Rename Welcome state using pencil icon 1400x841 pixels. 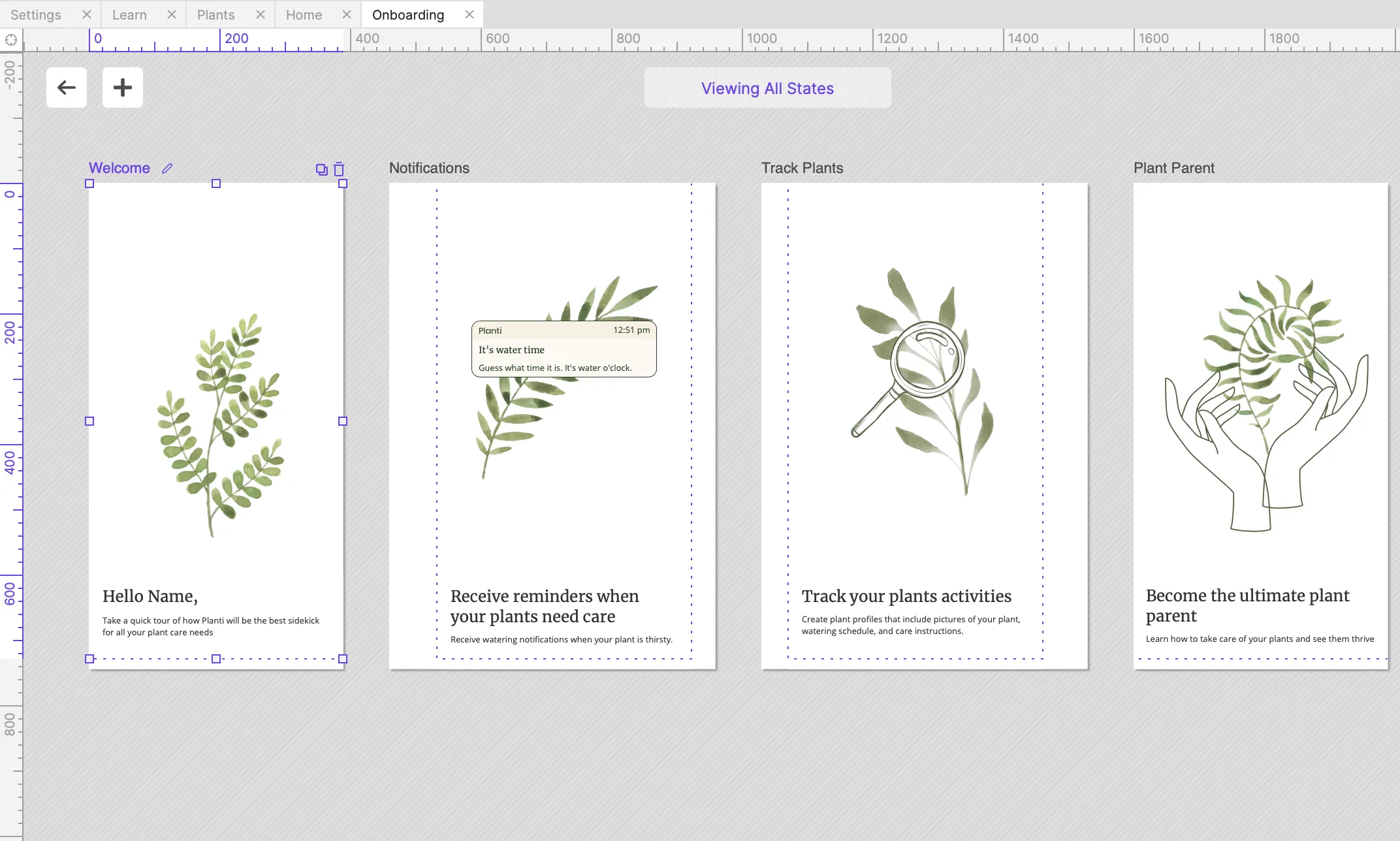[x=167, y=168]
